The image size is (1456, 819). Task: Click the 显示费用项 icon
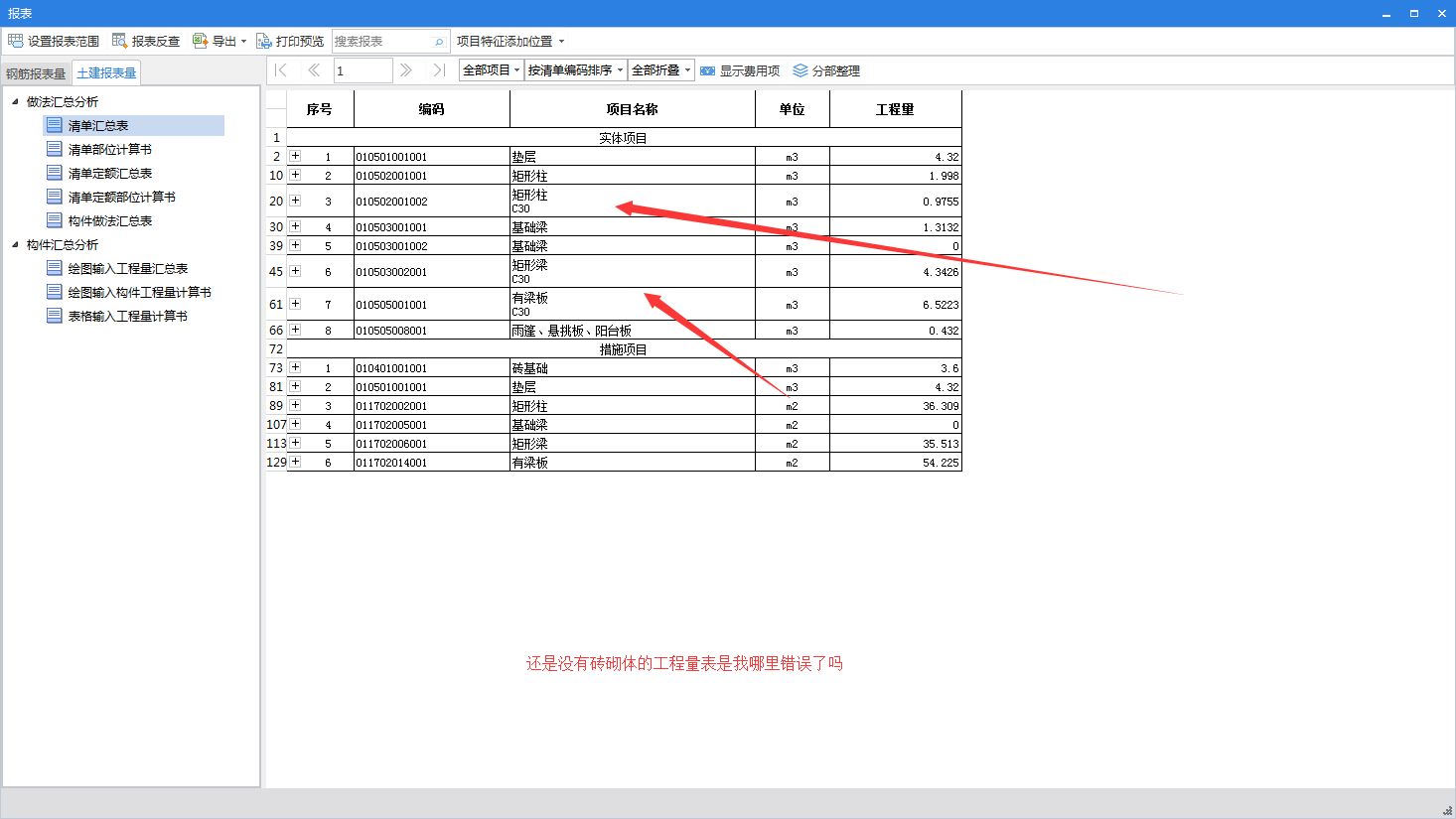pos(707,70)
